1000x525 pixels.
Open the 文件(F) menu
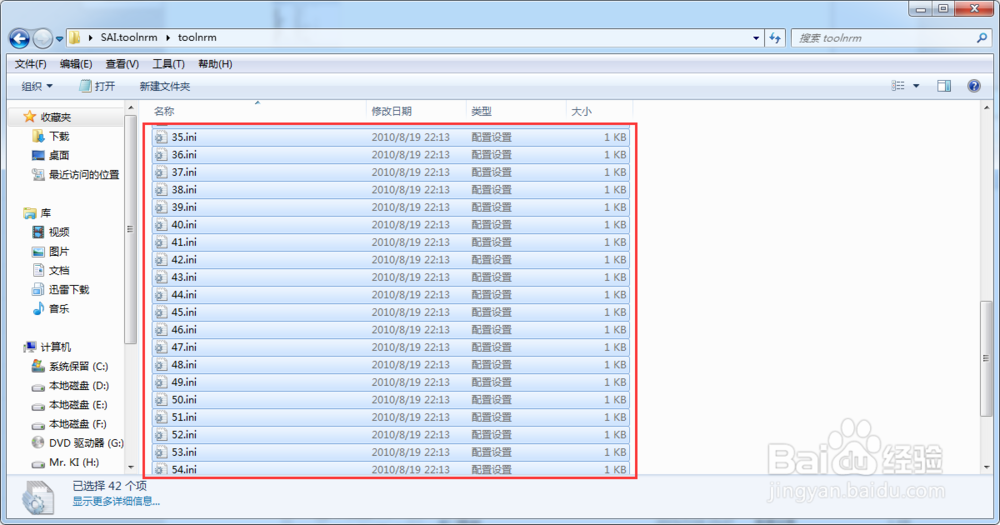[31, 64]
